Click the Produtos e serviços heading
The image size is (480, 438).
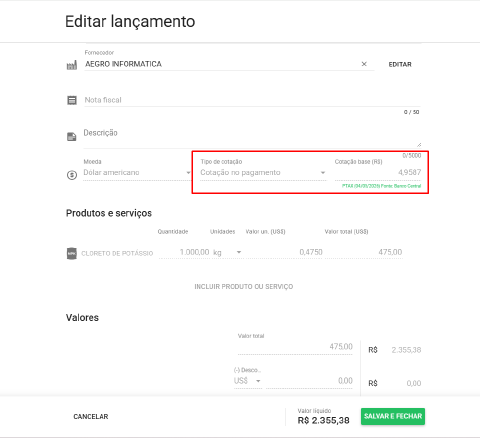[109, 213]
